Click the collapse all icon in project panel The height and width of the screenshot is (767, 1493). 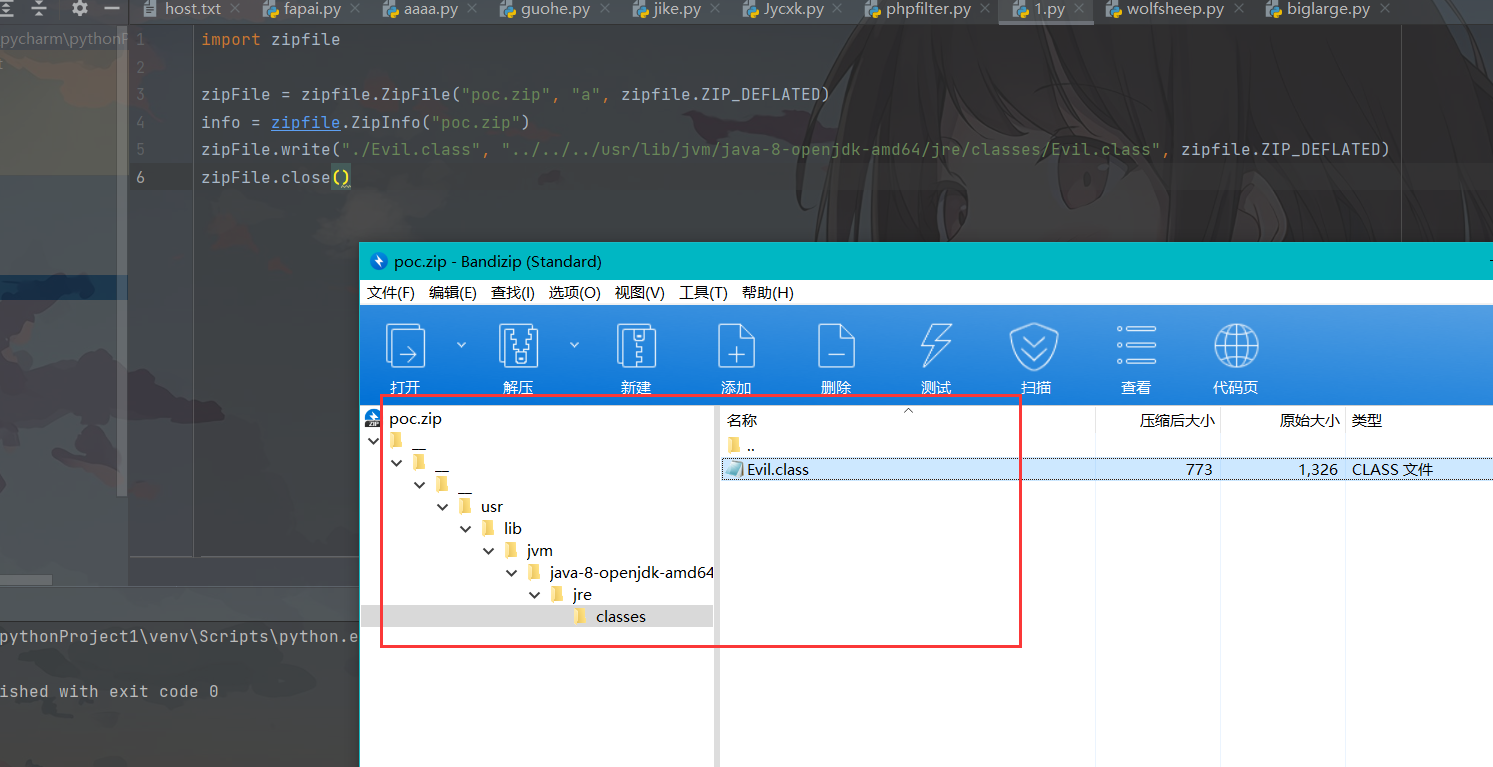pyautogui.click(x=39, y=8)
